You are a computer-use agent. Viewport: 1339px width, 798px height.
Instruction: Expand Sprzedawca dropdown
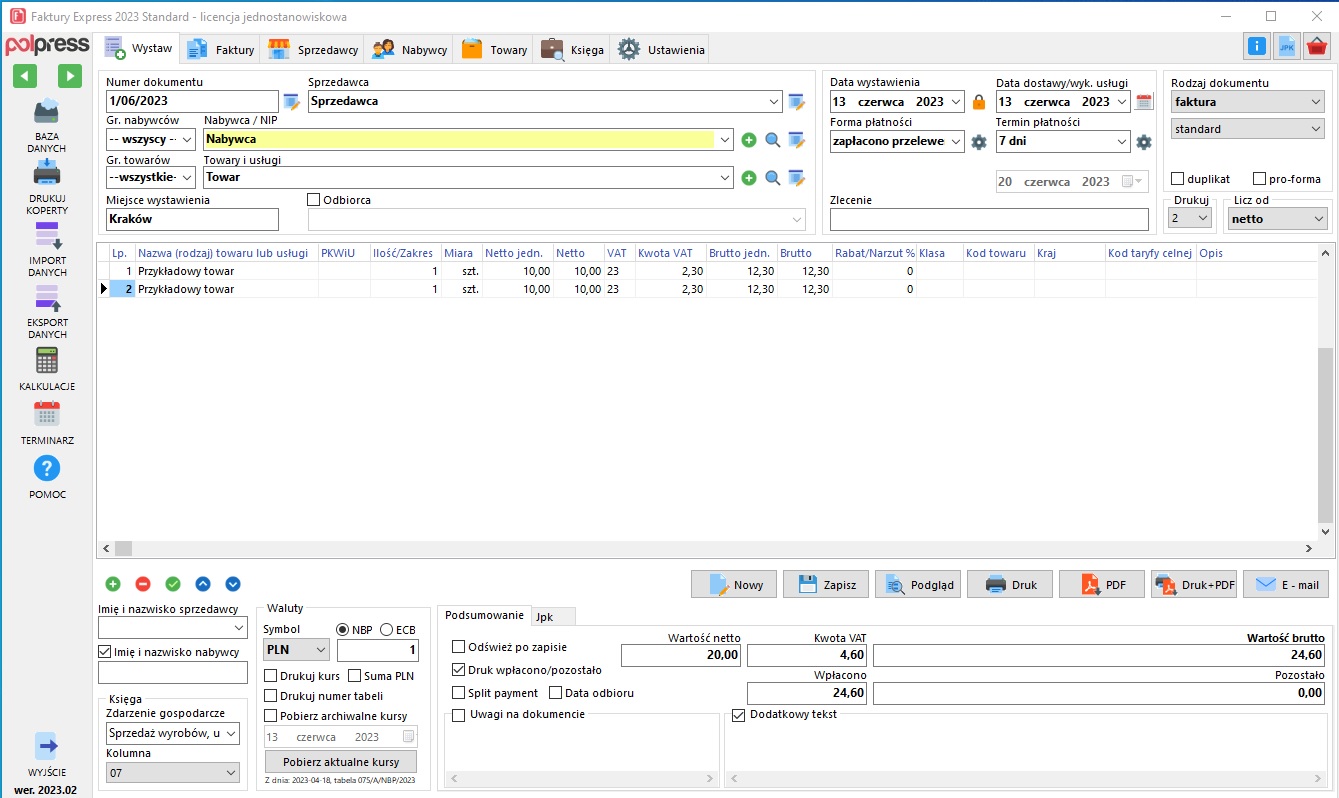click(x=775, y=101)
